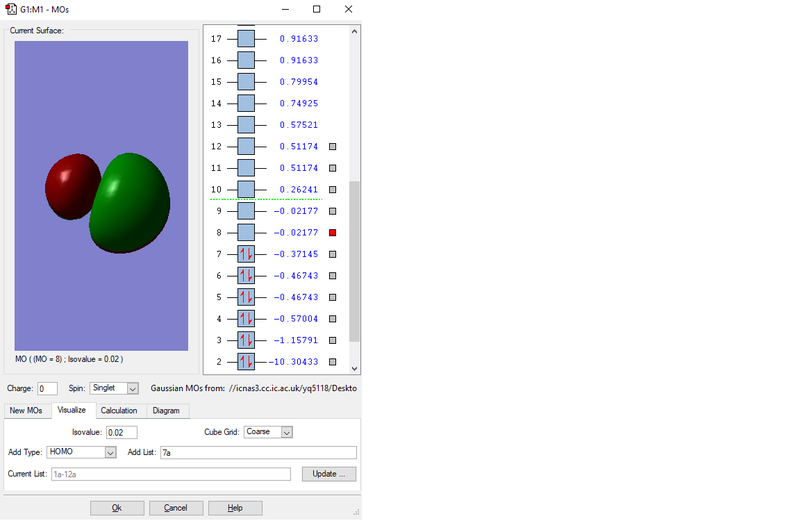
Task: Click energy value 0.26241
Action: pyautogui.click(x=298, y=189)
